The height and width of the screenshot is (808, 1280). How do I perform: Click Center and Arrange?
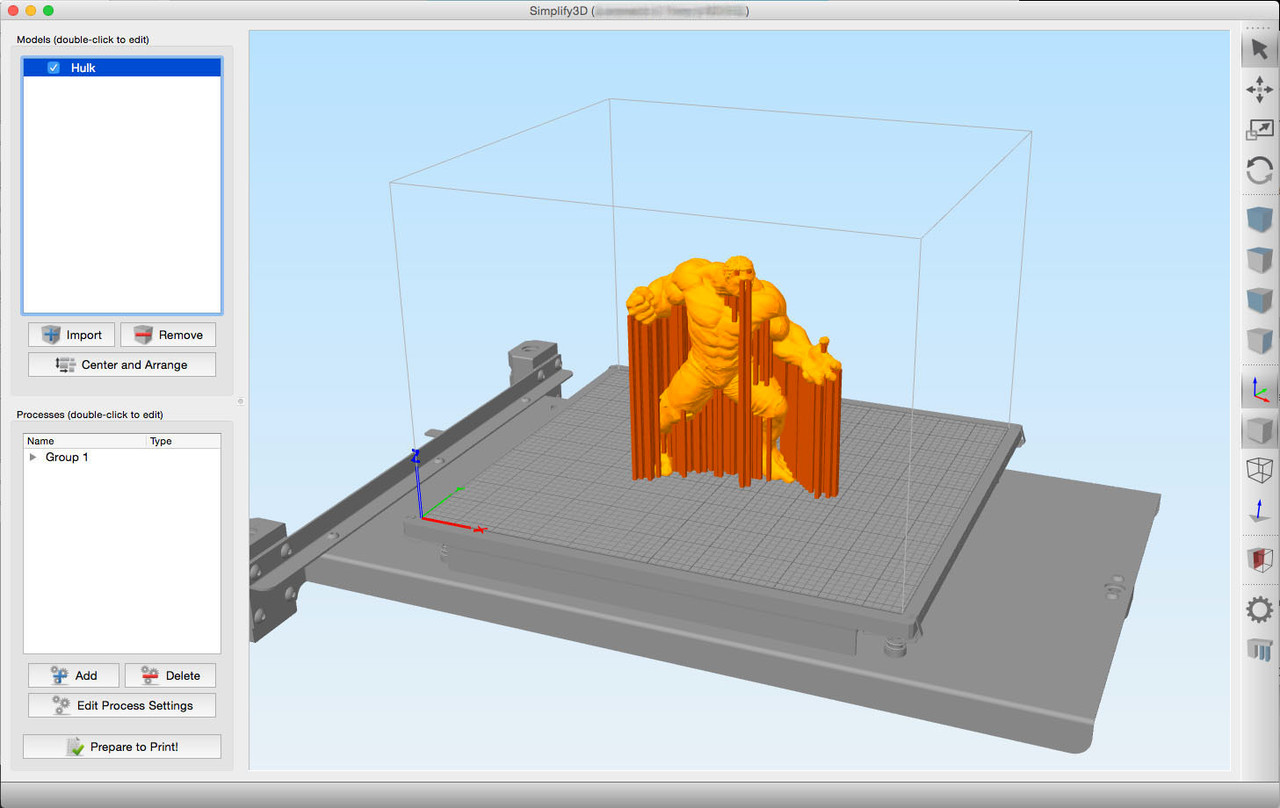[x=122, y=365]
